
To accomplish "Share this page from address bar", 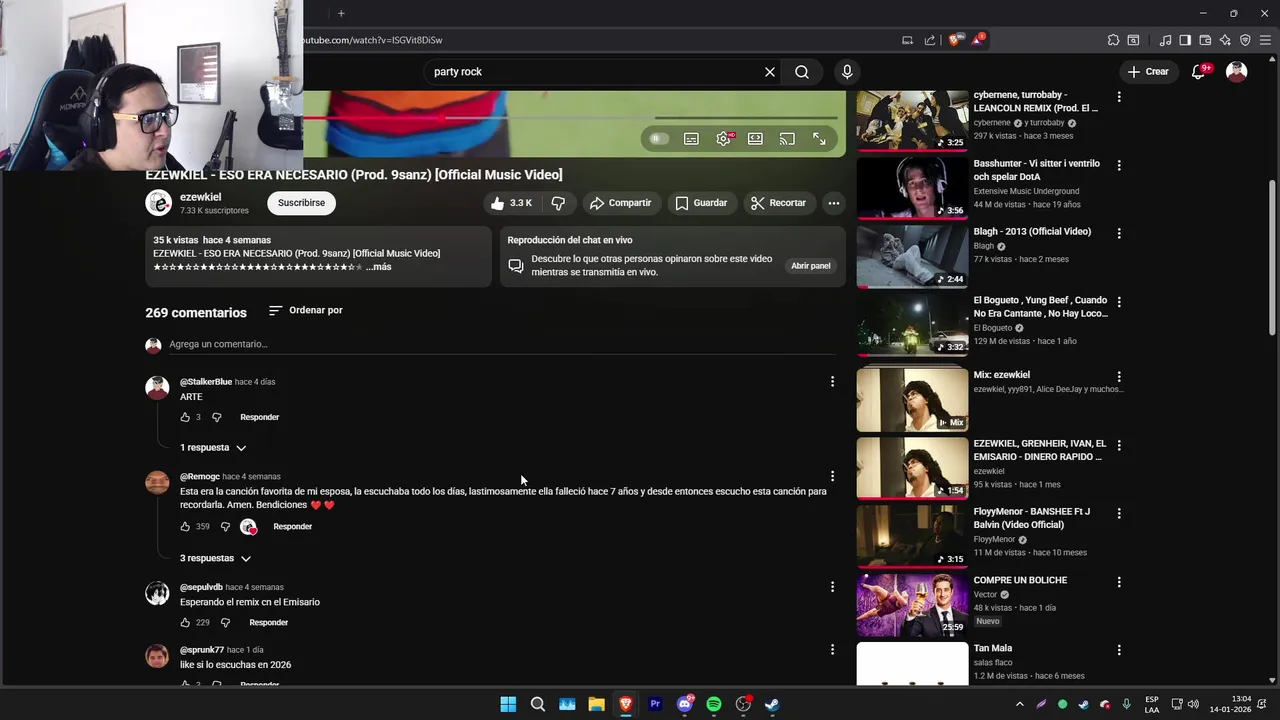I will 930,40.
